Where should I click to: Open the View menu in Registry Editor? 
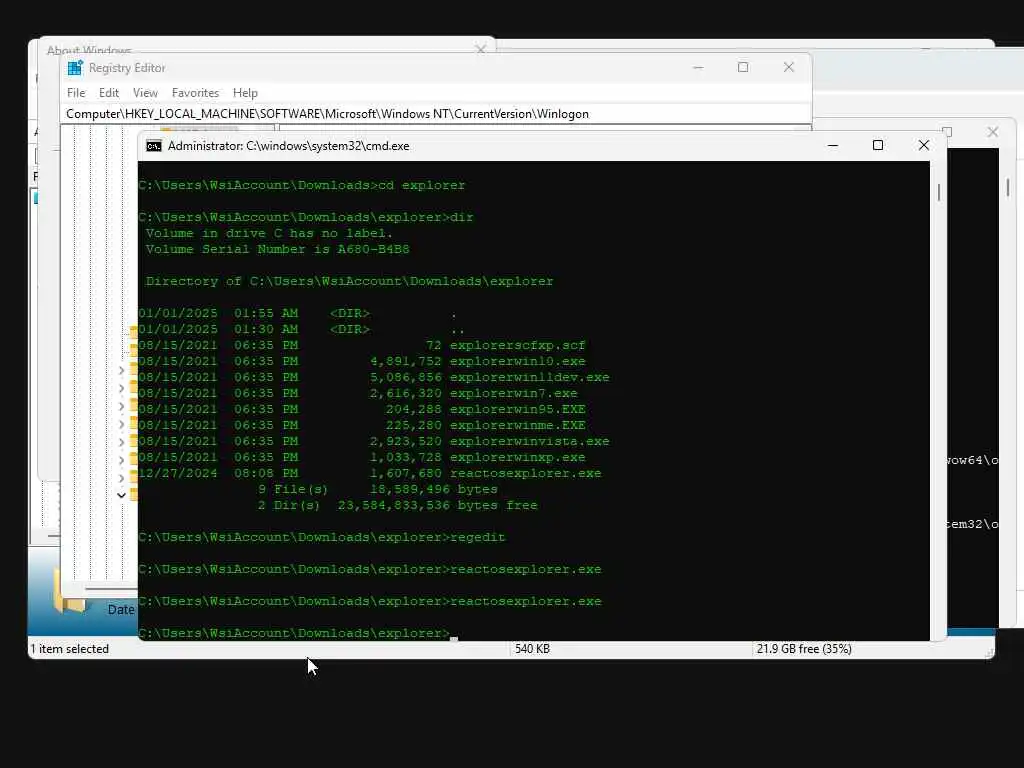(x=145, y=93)
